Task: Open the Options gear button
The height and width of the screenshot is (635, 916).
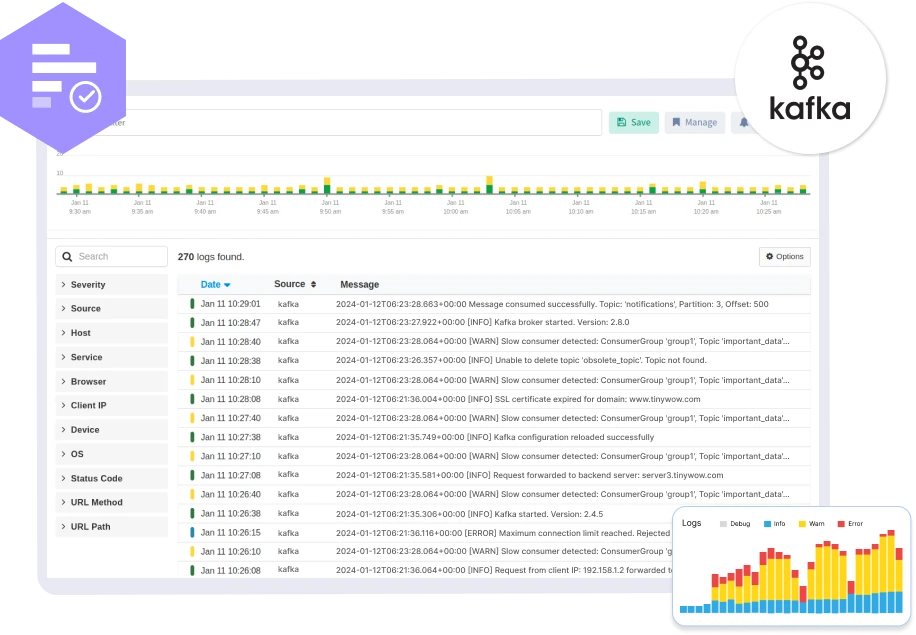Action: [x=785, y=256]
